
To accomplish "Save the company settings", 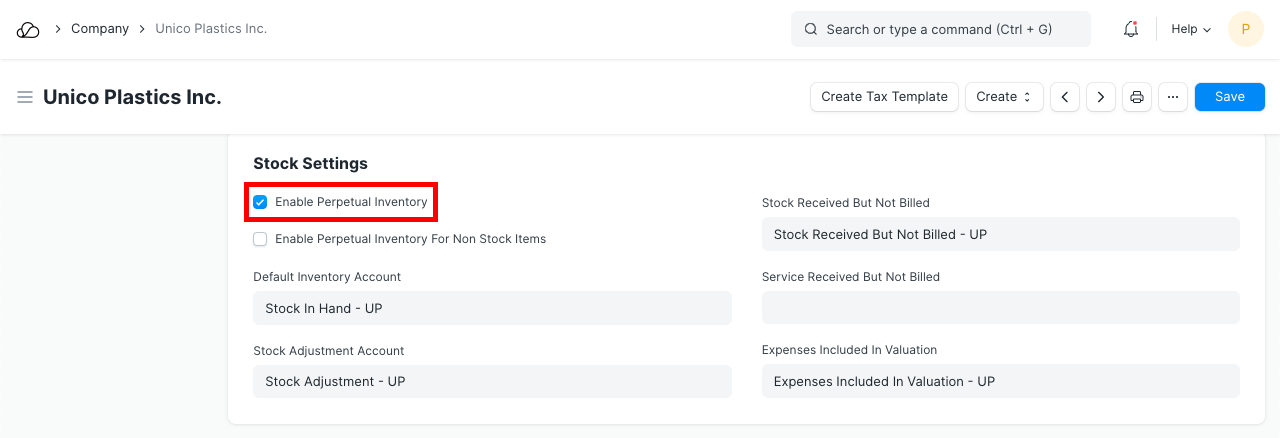I will click(1229, 97).
